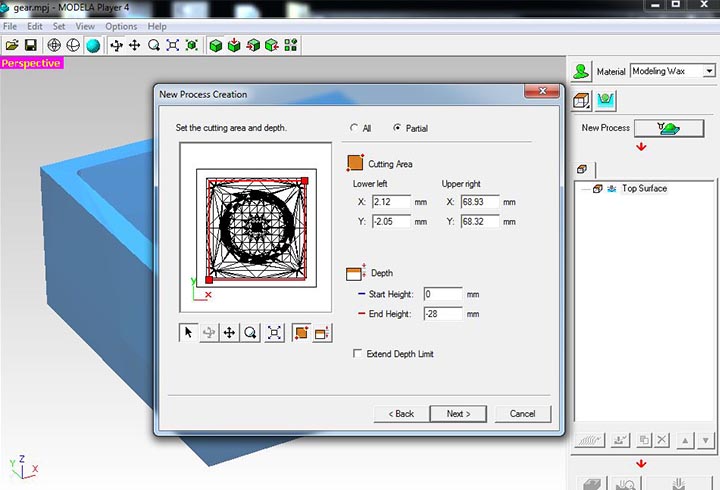Viewport: 720px width, 490px height.
Task: Click the Start Height input field
Action: point(443,294)
